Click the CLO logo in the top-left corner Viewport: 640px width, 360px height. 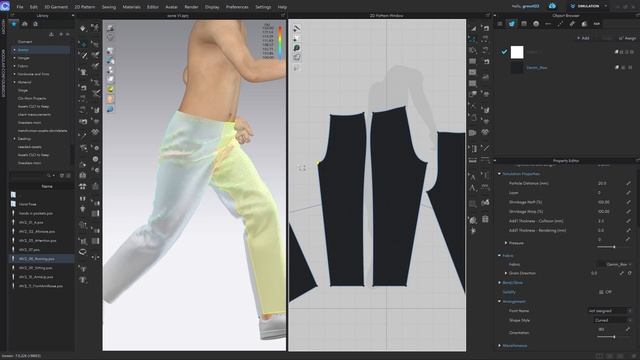tap(5, 6)
